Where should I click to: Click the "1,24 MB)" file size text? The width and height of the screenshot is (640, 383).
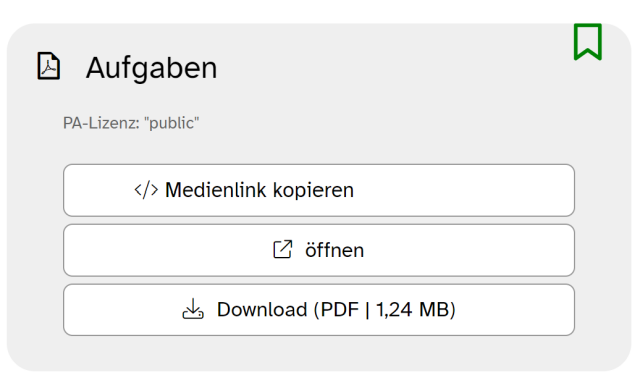[x=415, y=310]
